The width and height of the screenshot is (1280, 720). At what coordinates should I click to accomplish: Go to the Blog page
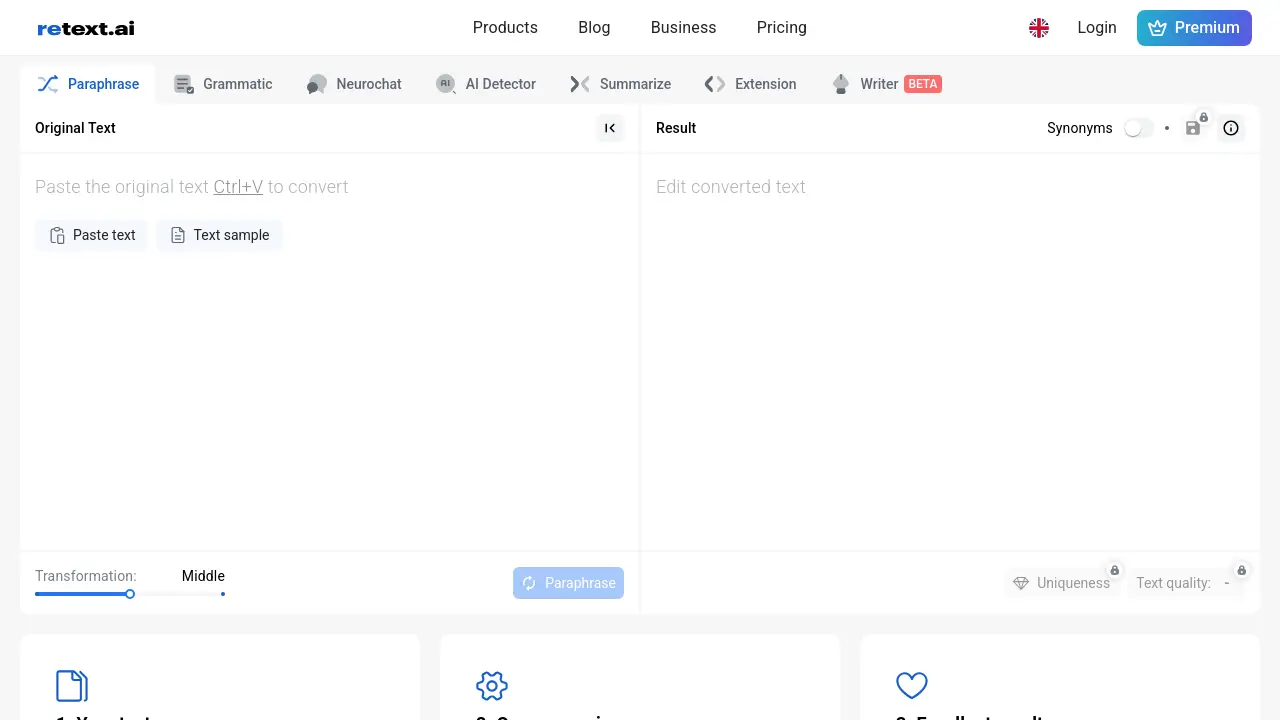(x=594, y=28)
